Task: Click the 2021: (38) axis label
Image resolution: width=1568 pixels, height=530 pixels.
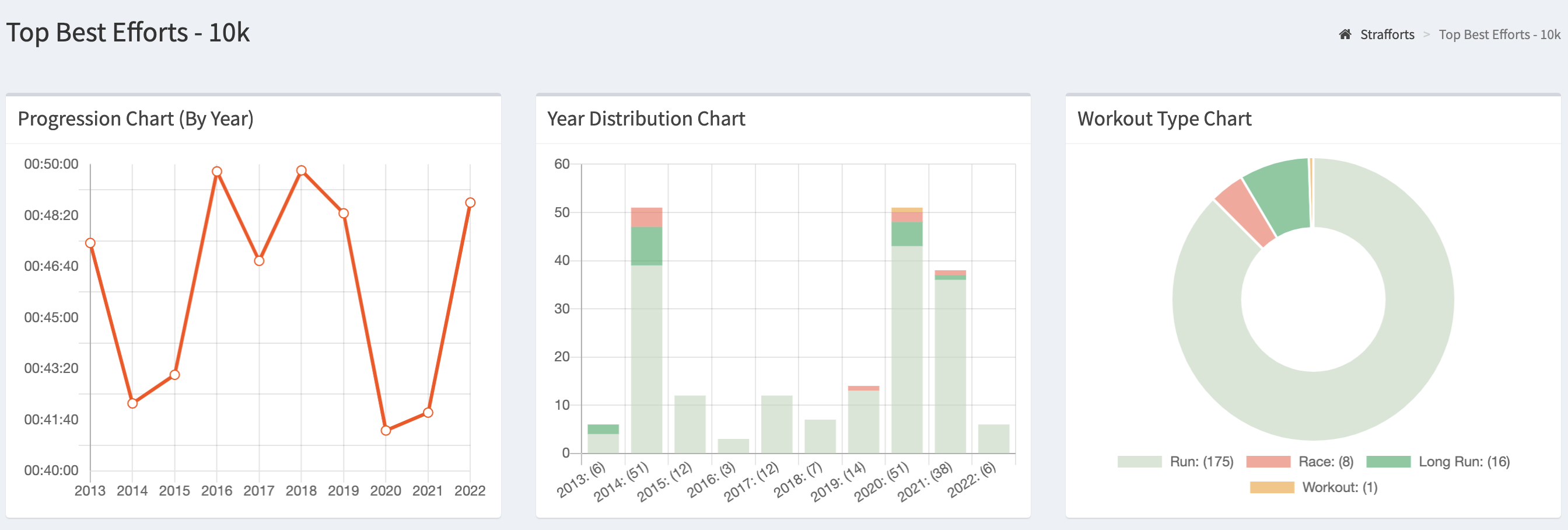Action: coord(925,482)
